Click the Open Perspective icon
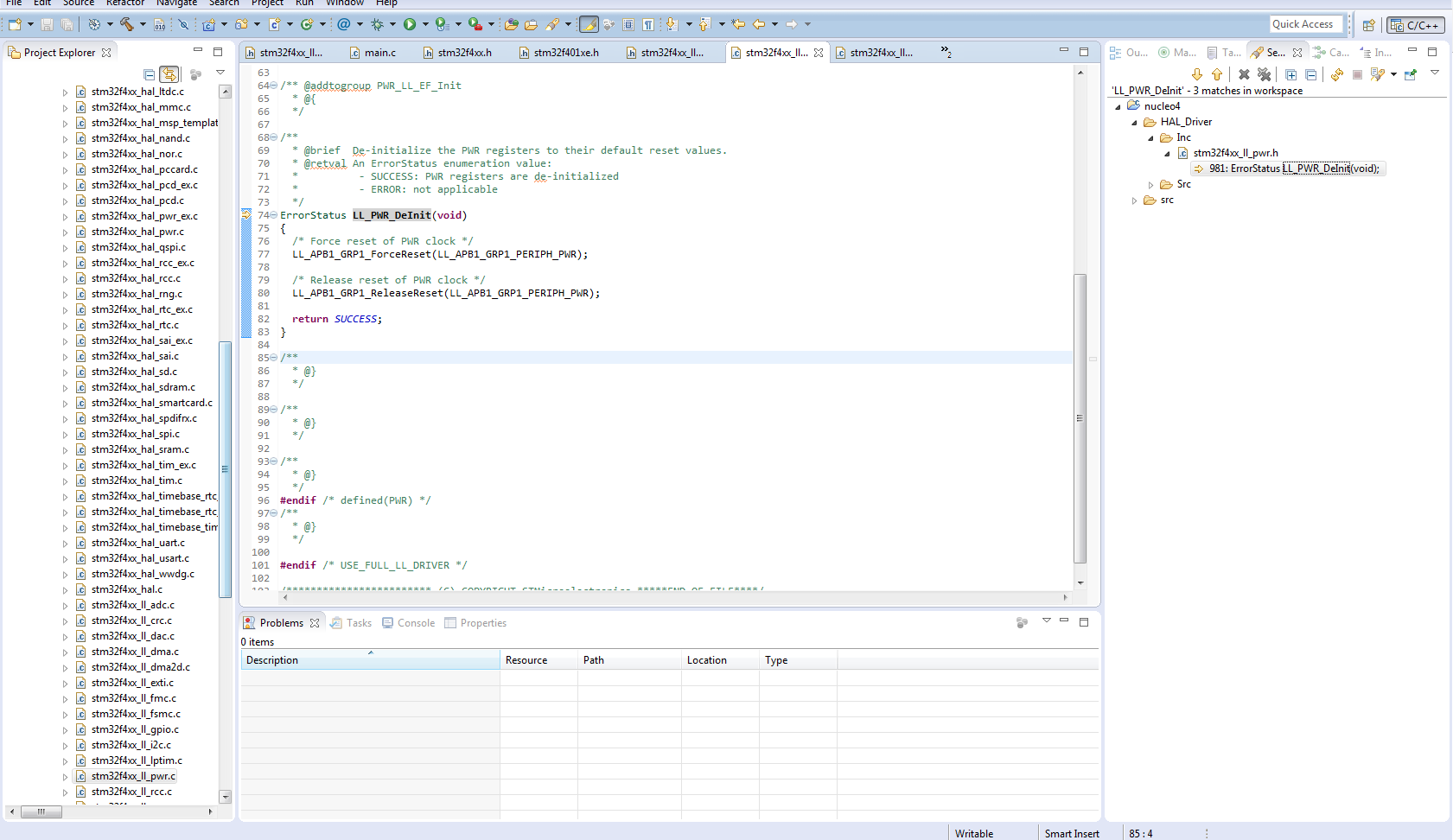Screen dimensions: 1453x840 (x=1368, y=25)
